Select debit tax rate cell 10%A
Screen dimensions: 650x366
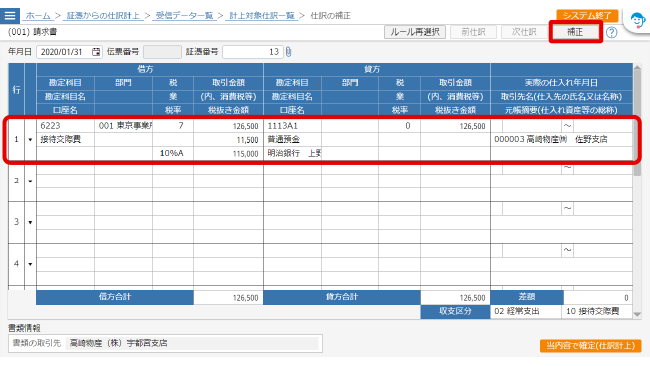(173, 153)
